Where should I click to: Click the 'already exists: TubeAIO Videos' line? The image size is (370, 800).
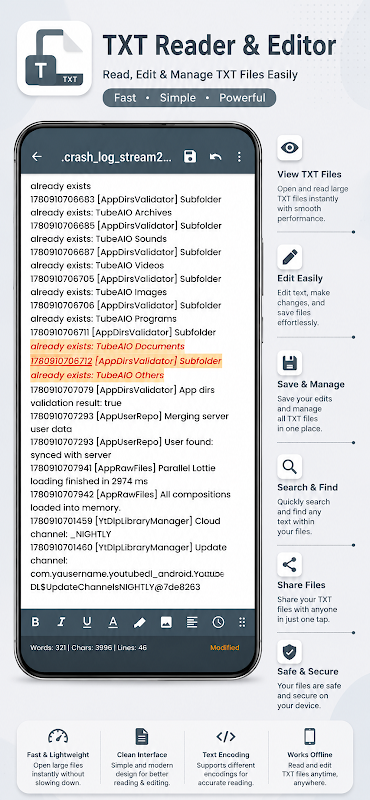(97, 265)
